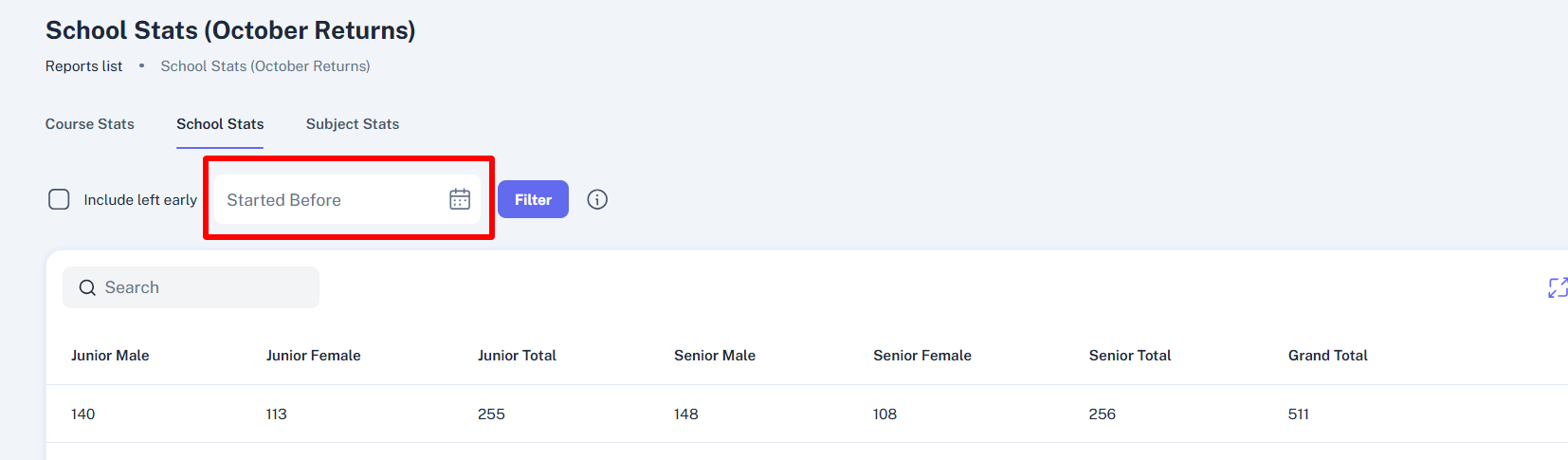Tick the Include left early checkbox

pyautogui.click(x=59, y=199)
